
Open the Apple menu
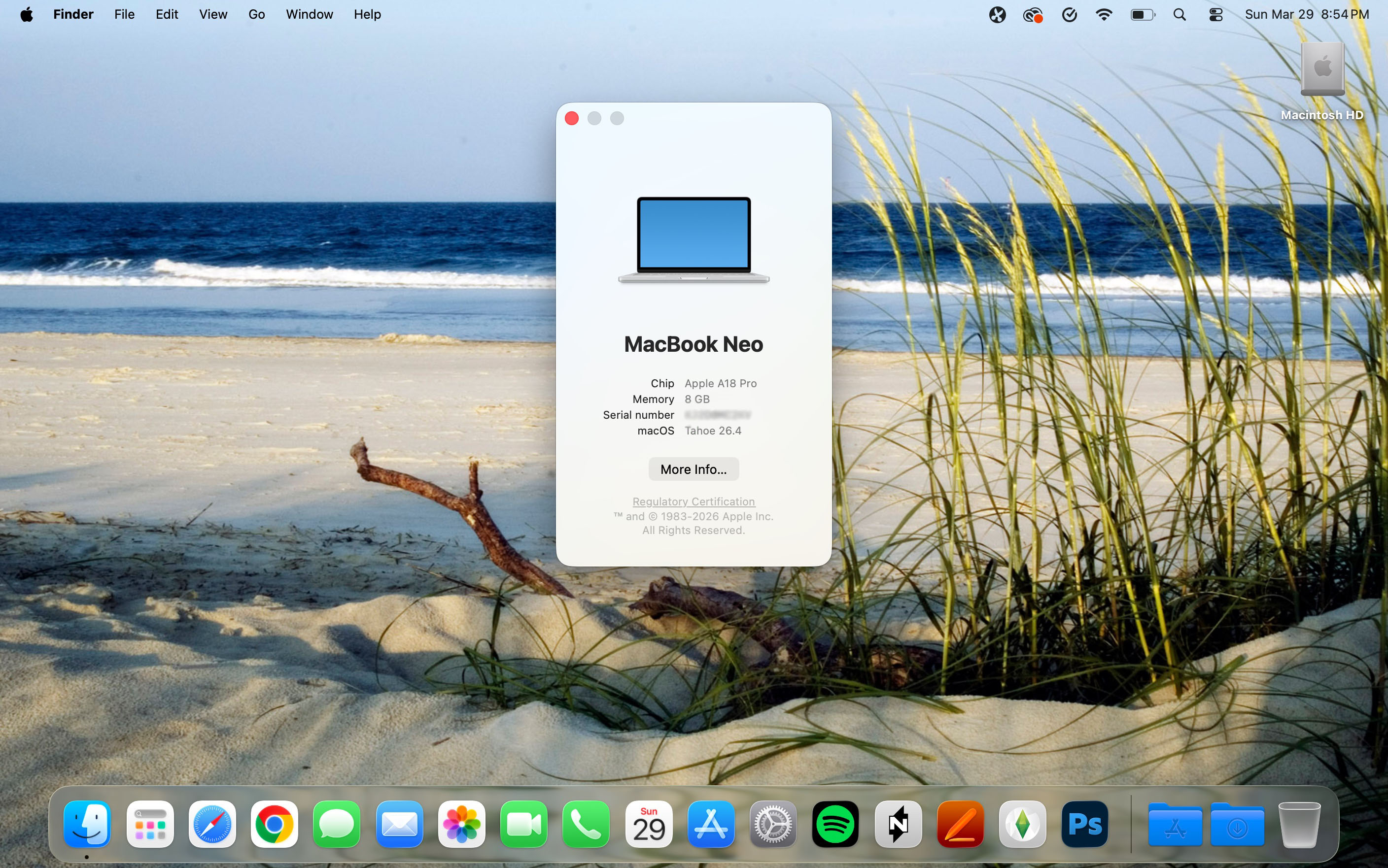click(x=27, y=14)
